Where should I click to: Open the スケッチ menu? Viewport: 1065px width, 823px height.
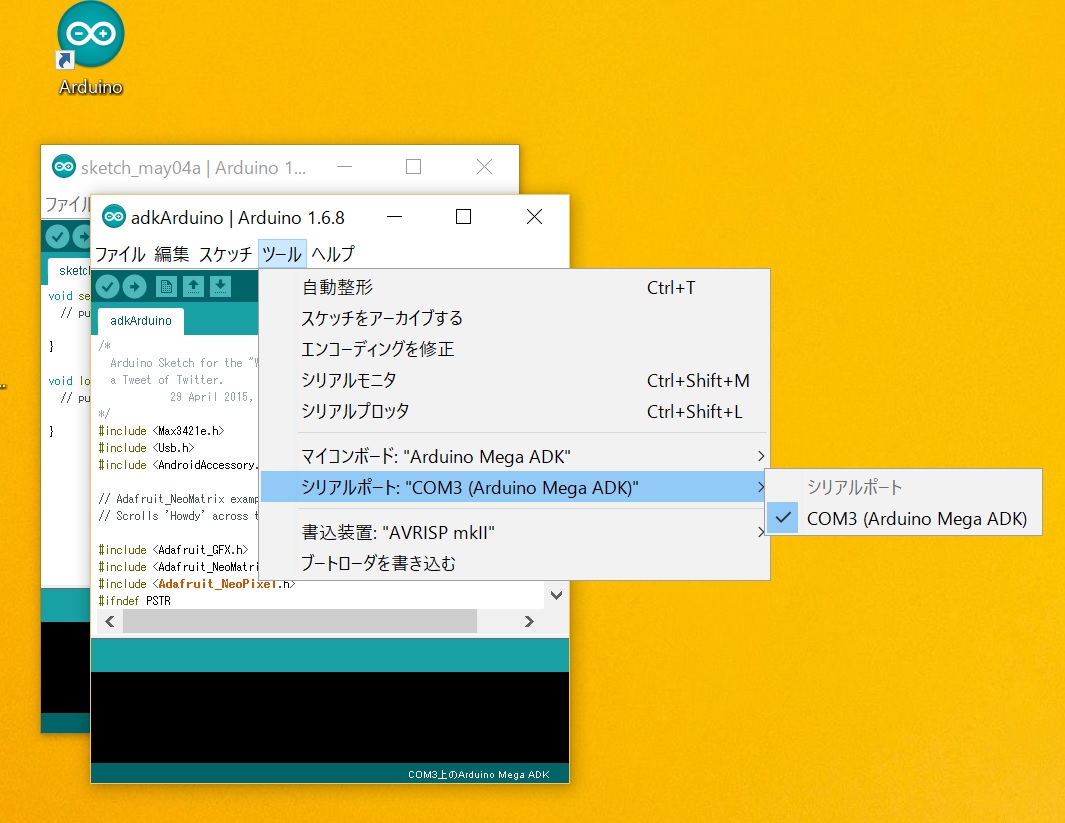pyautogui.click(x=225, y=254)
